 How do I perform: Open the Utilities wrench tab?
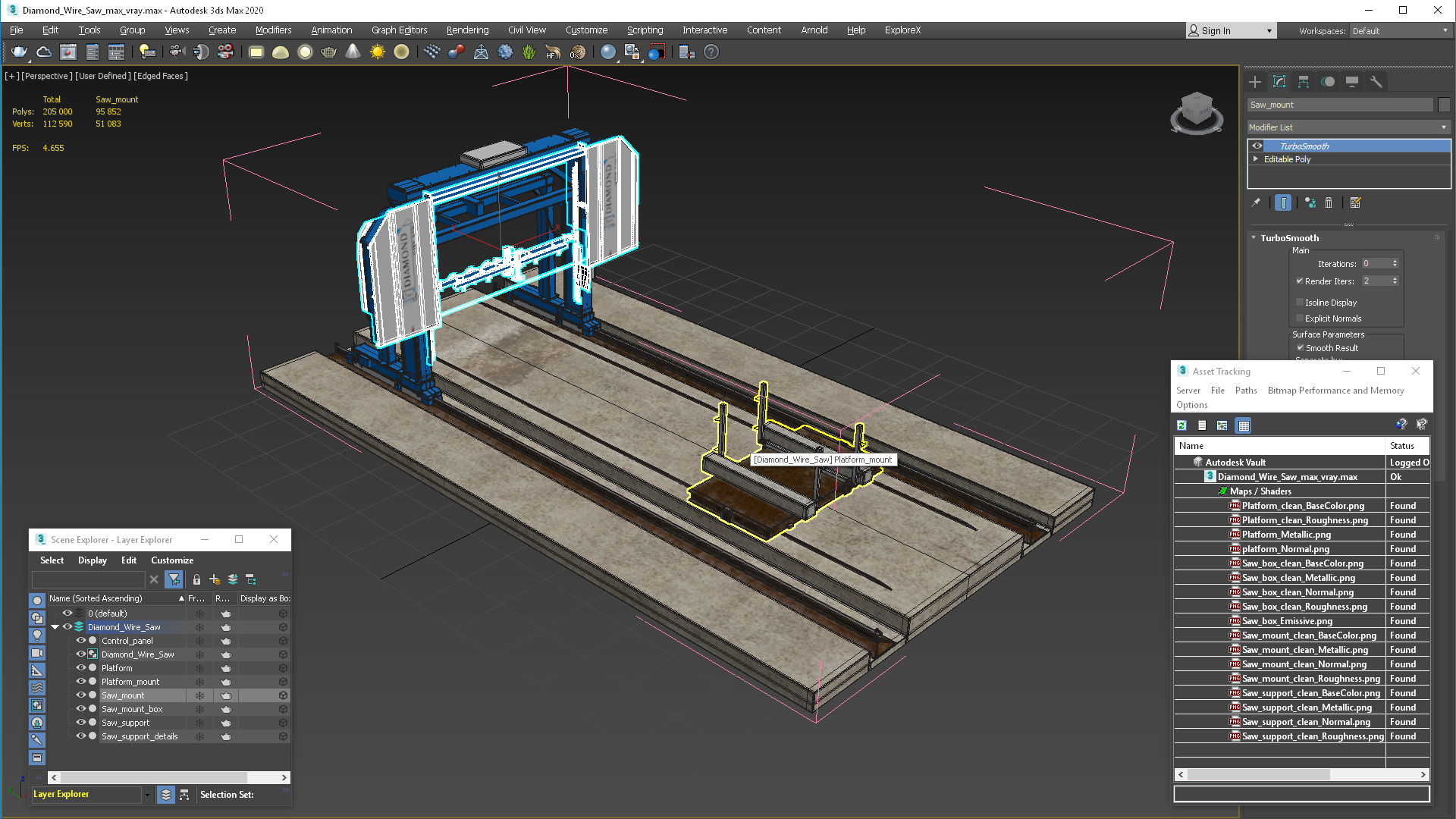(1376, 82)
